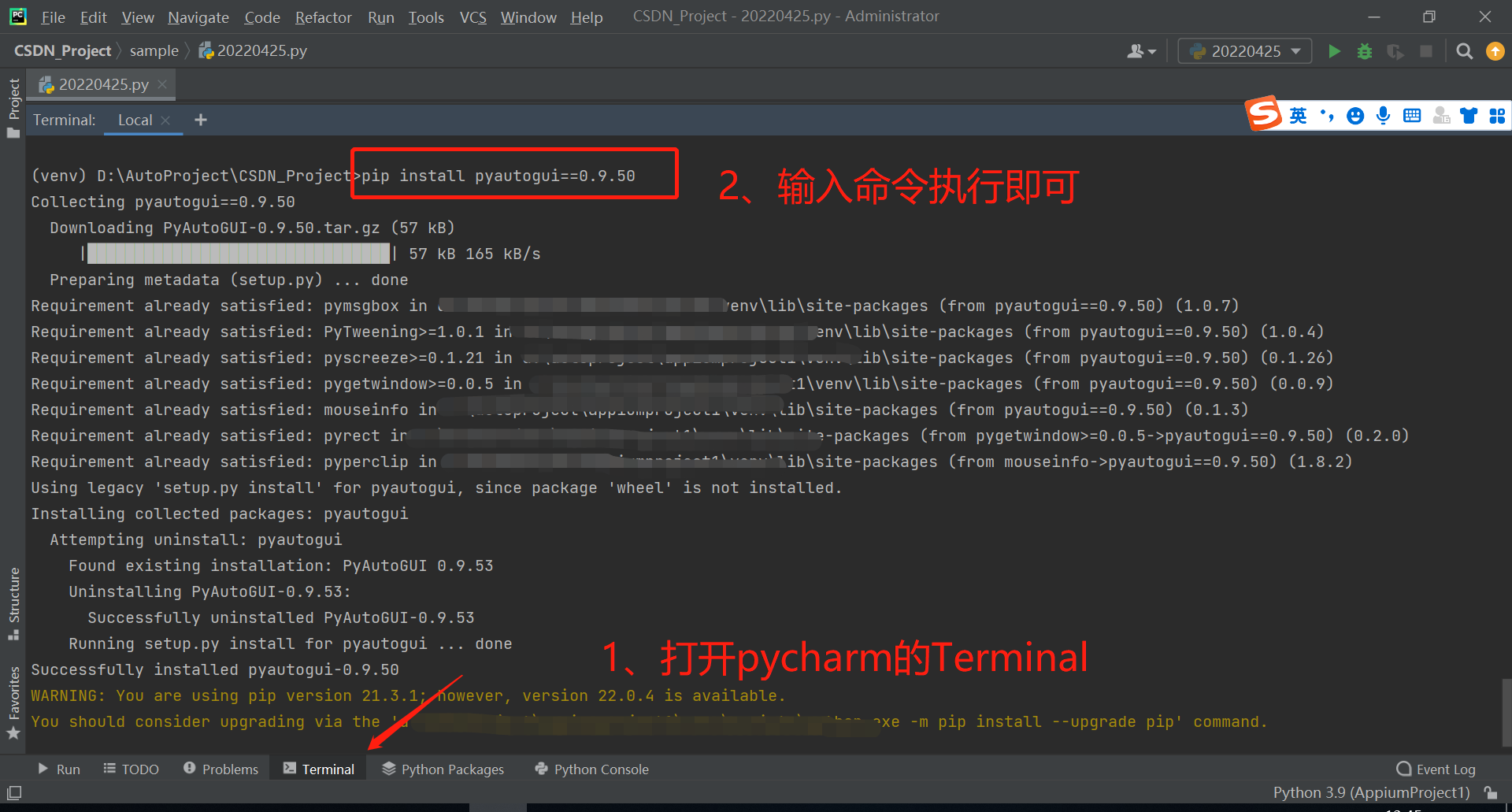The height and width of the screenshot is (812, 1512).
Task: Click the Sogou S input method logo
Action: (1264, 114)
